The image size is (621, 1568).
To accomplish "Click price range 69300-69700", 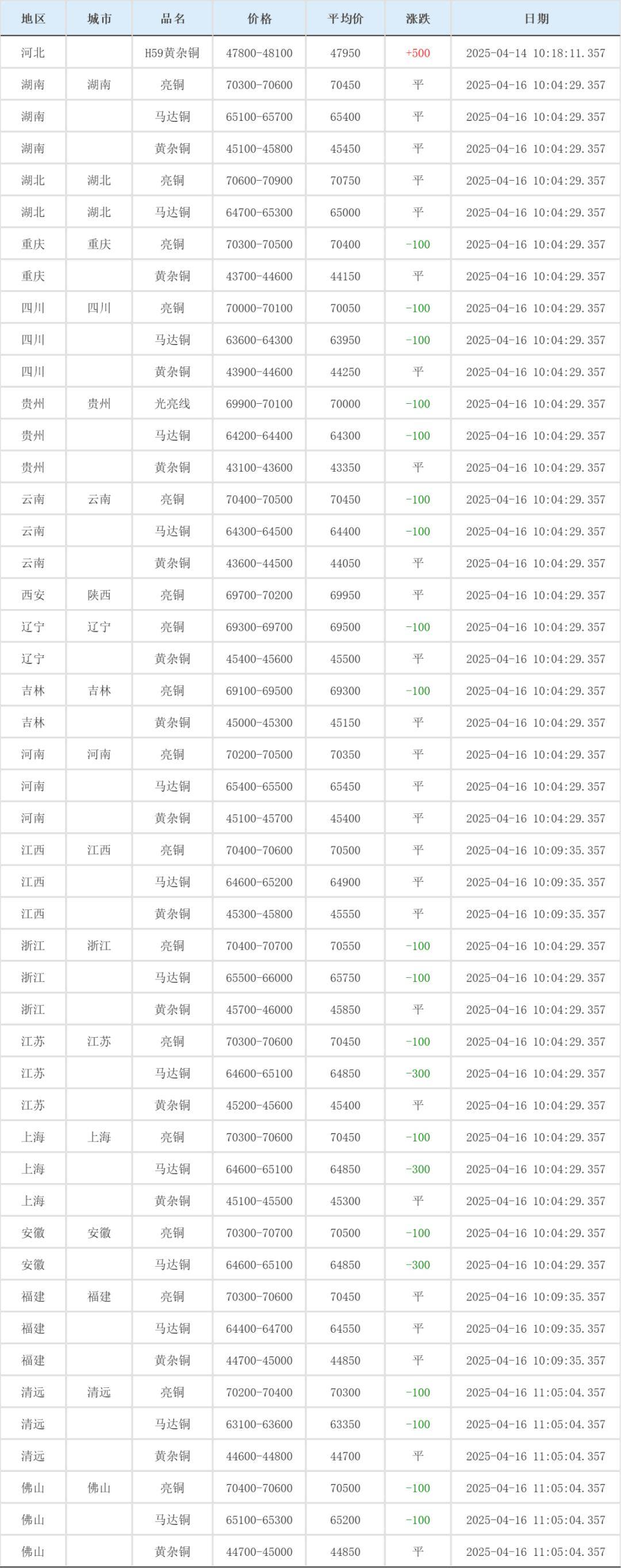I will (x=259, y=627).
